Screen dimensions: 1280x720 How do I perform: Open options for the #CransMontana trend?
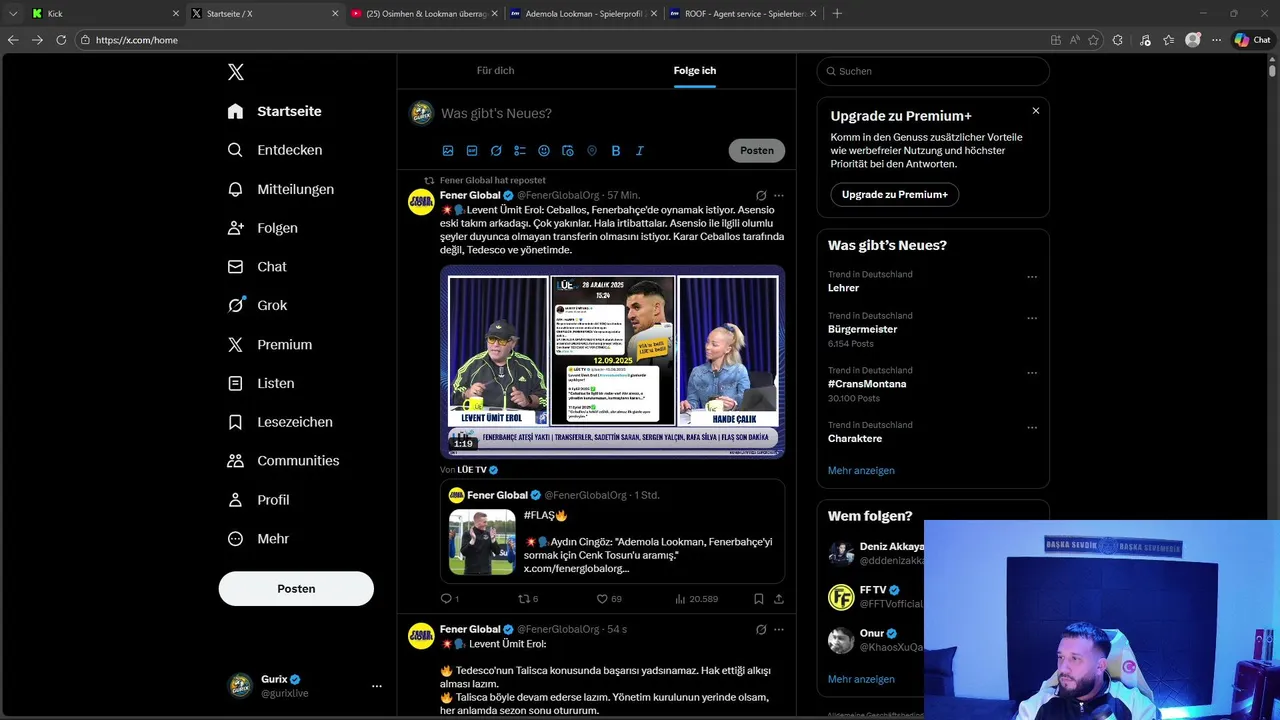(x=1032, y=373)
